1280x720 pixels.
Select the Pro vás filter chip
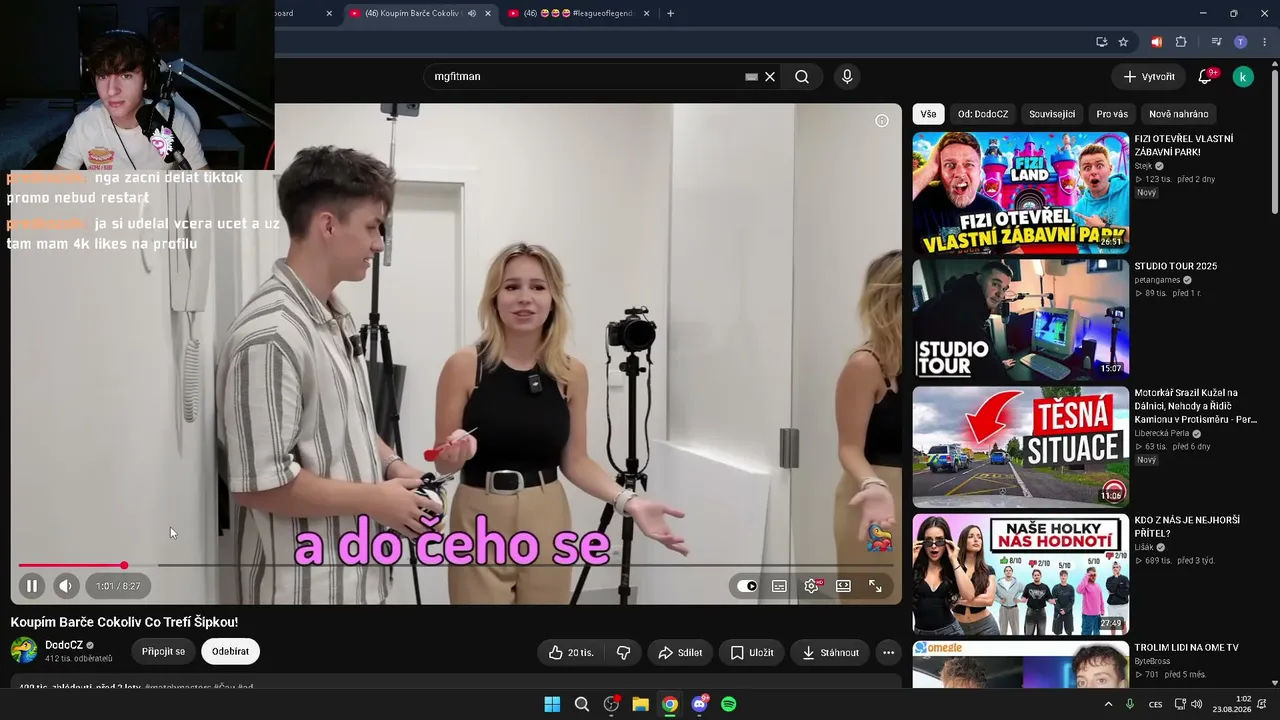1112,114
